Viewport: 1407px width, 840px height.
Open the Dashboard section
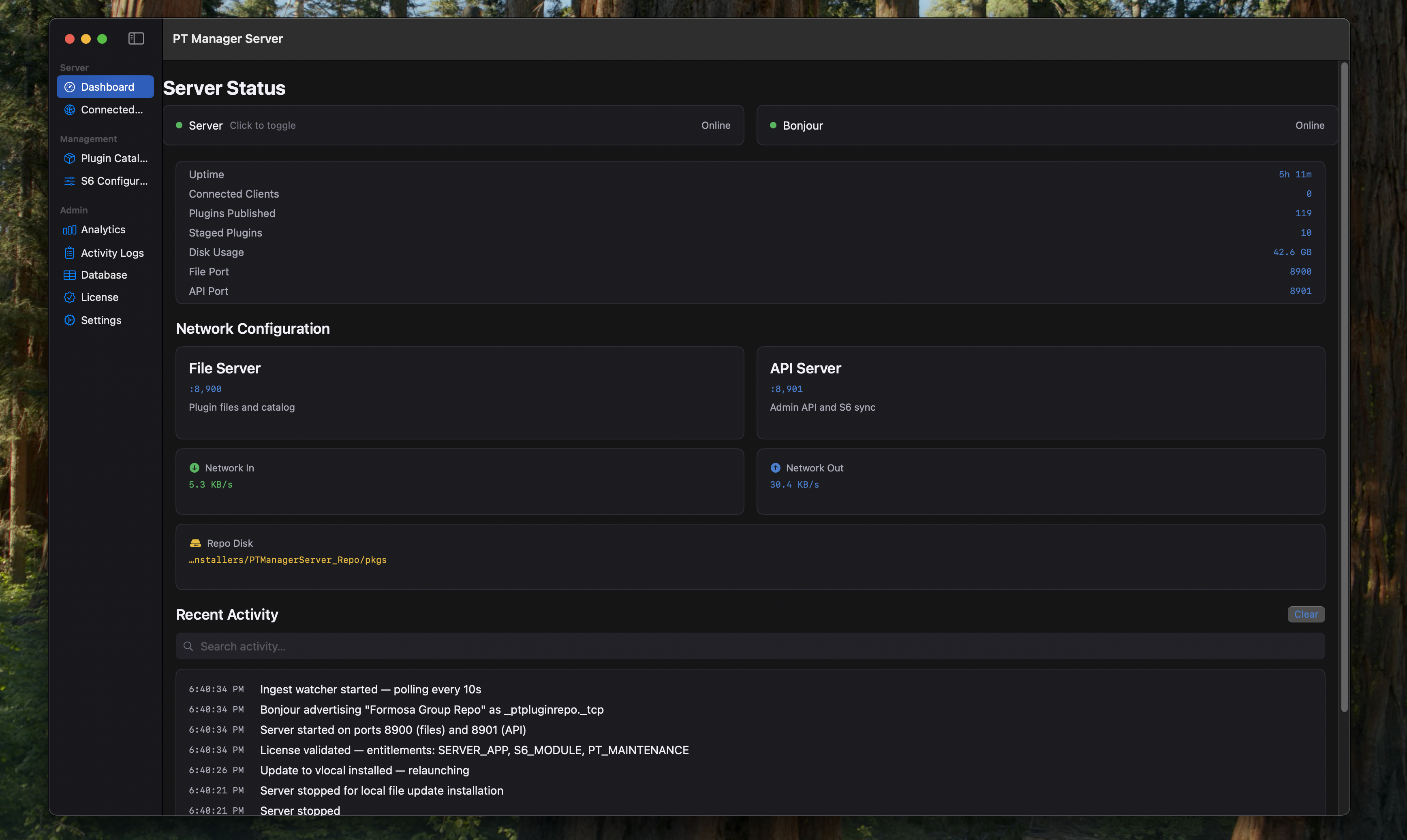[105, 87]
